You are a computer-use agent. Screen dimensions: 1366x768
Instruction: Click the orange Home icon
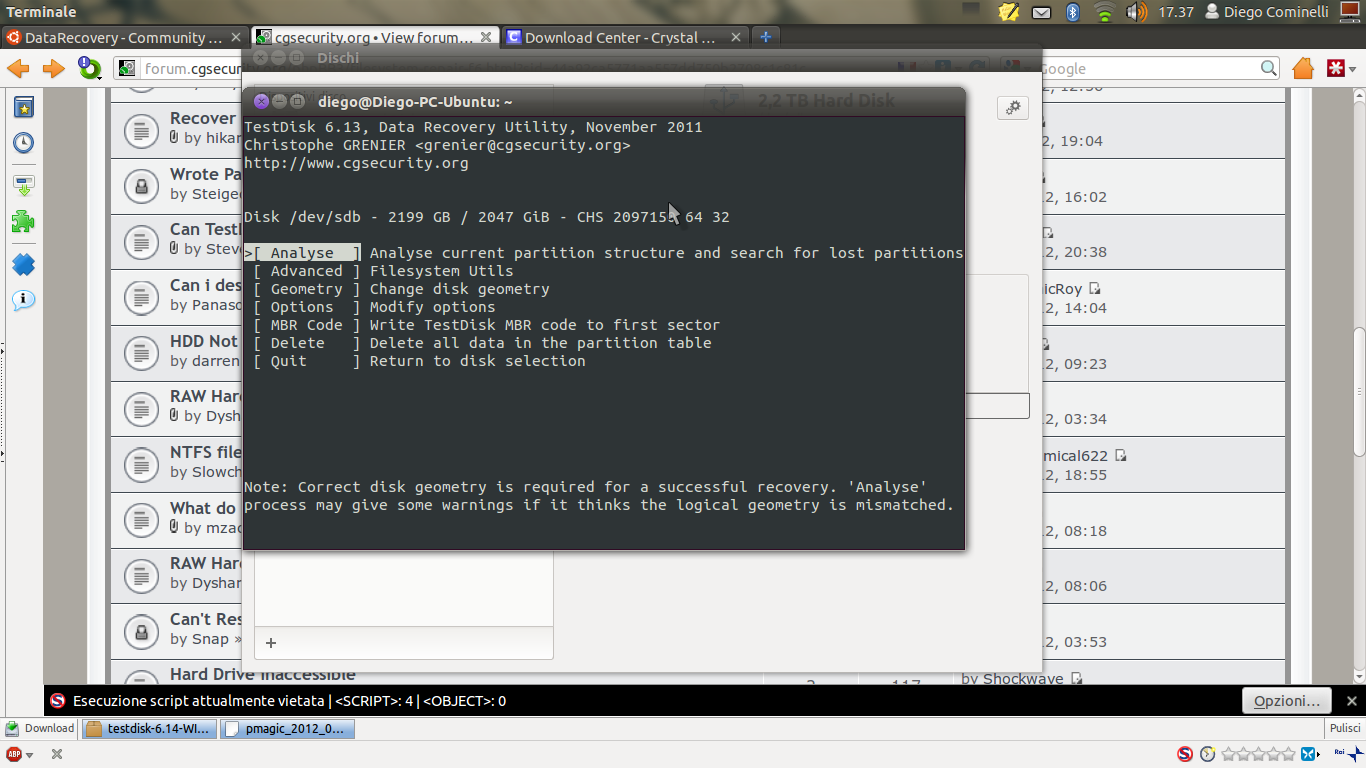pyautogui.click(x=1302, y=69)
